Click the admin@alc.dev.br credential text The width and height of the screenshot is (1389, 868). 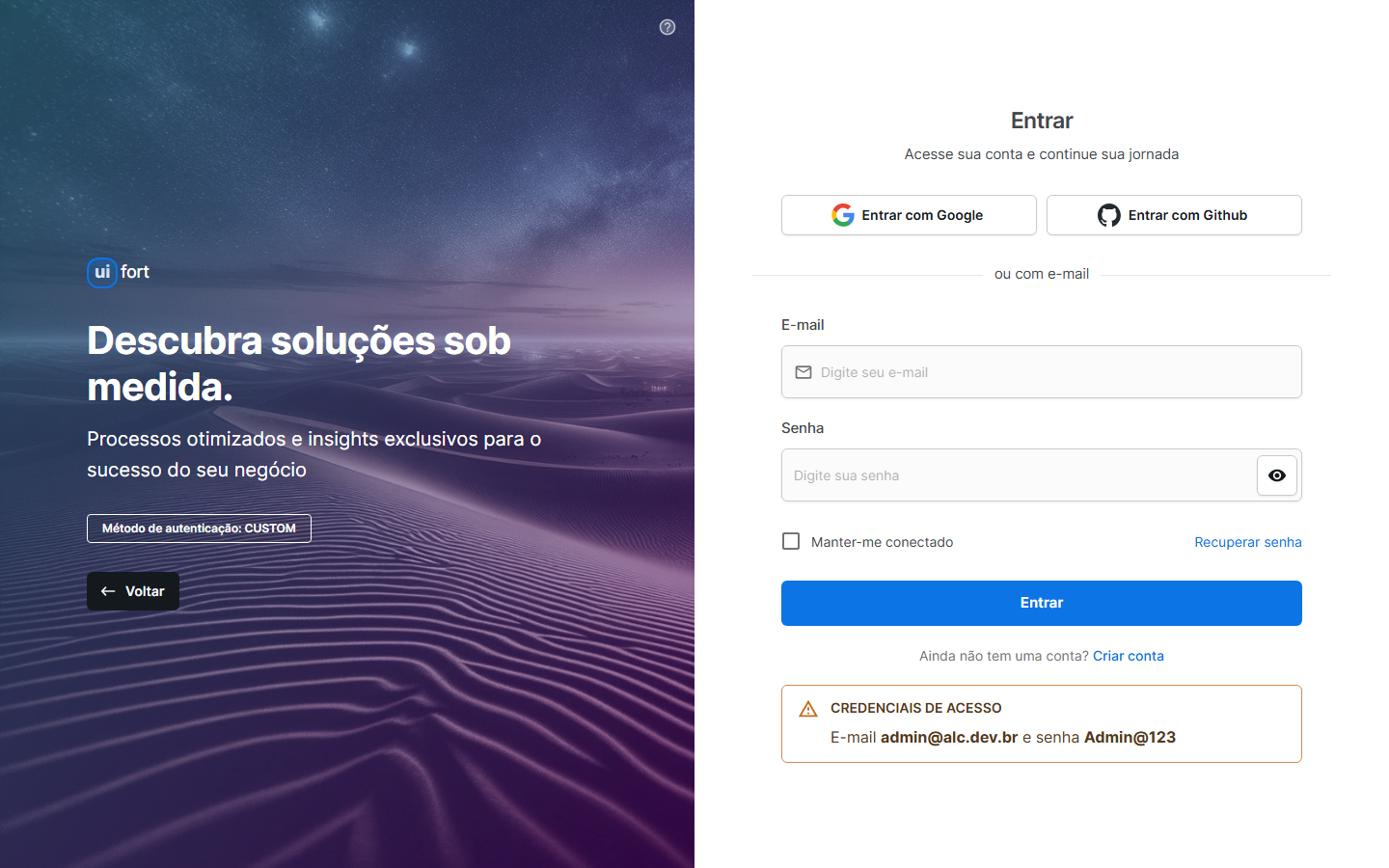click(949, 737)
